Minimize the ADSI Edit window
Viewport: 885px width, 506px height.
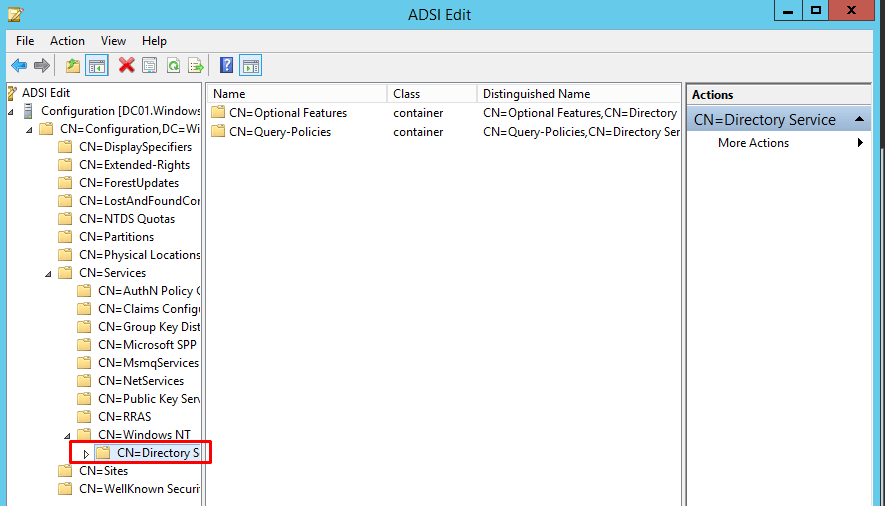(788, 11)
